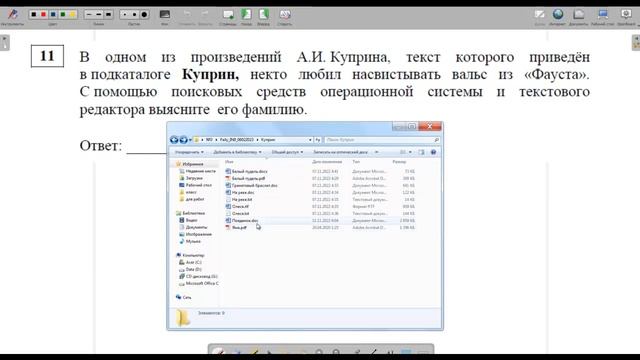Go to previous page (Назад) icon
This screenshot has height=360, width=640.
click(x=246, y=14)
